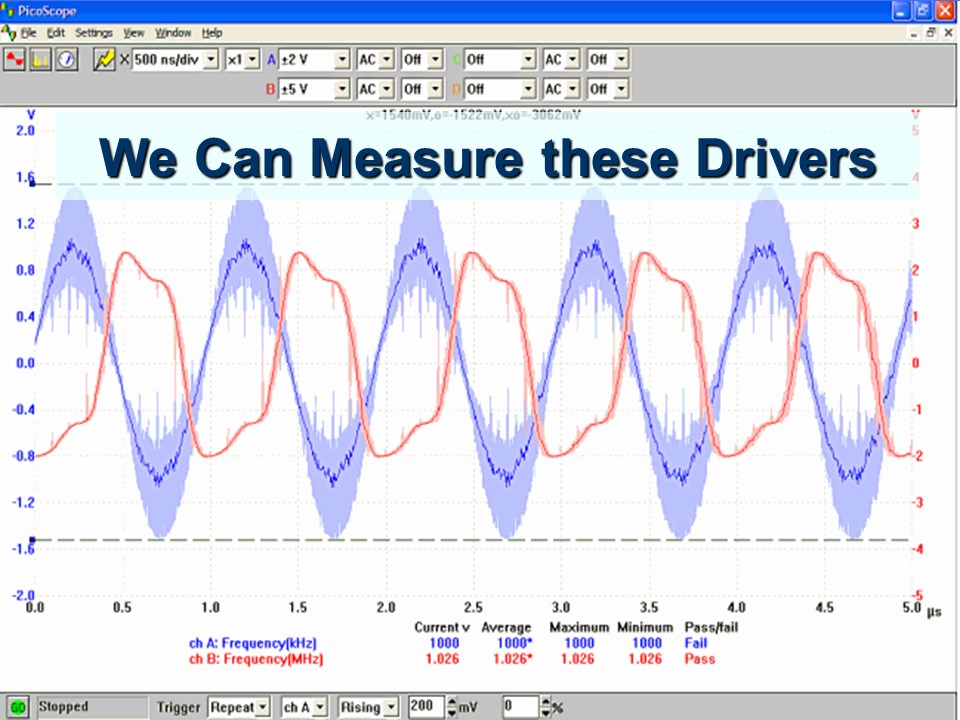Click the trigger level 200 mV field
This screenshot has width=960, height=720.
point(425,707)
